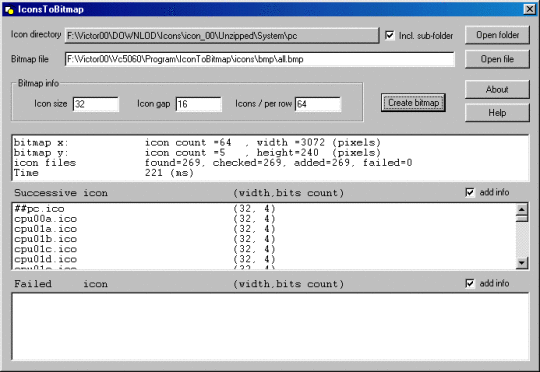Click the successive list scroll down arrow
Viewport: 540px width, 372px height.
pos(522,263)
